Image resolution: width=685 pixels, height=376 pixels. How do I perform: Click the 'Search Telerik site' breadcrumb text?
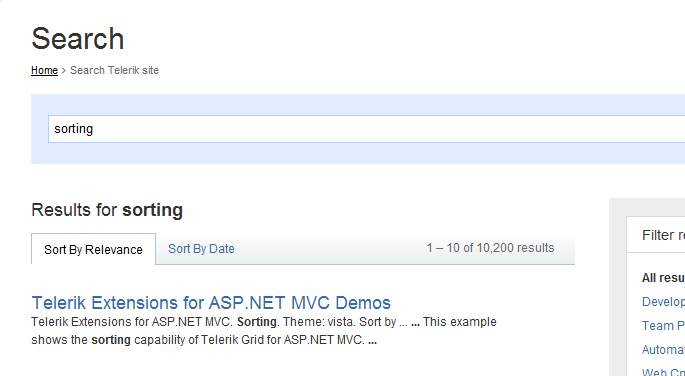pos(114,70)
